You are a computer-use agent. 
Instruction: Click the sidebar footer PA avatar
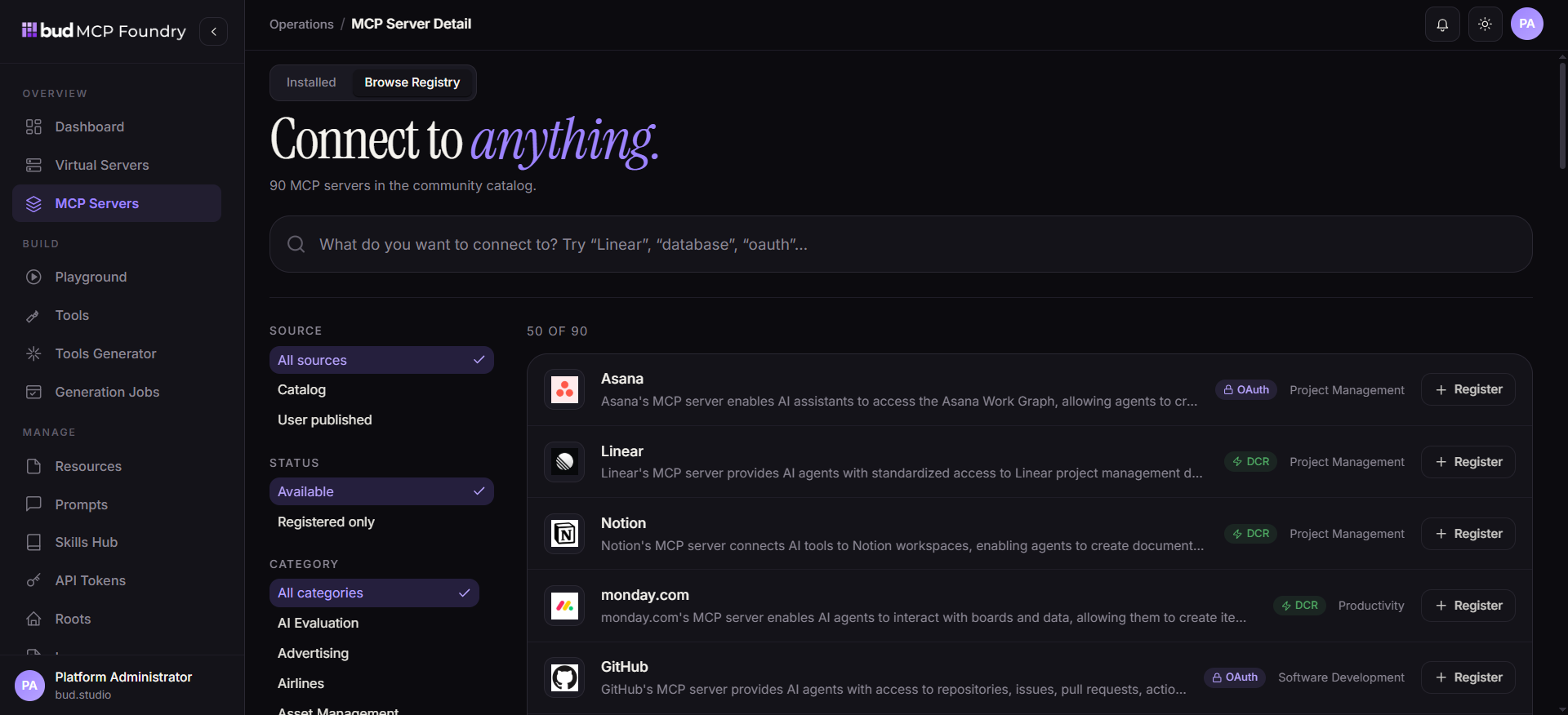29,686
